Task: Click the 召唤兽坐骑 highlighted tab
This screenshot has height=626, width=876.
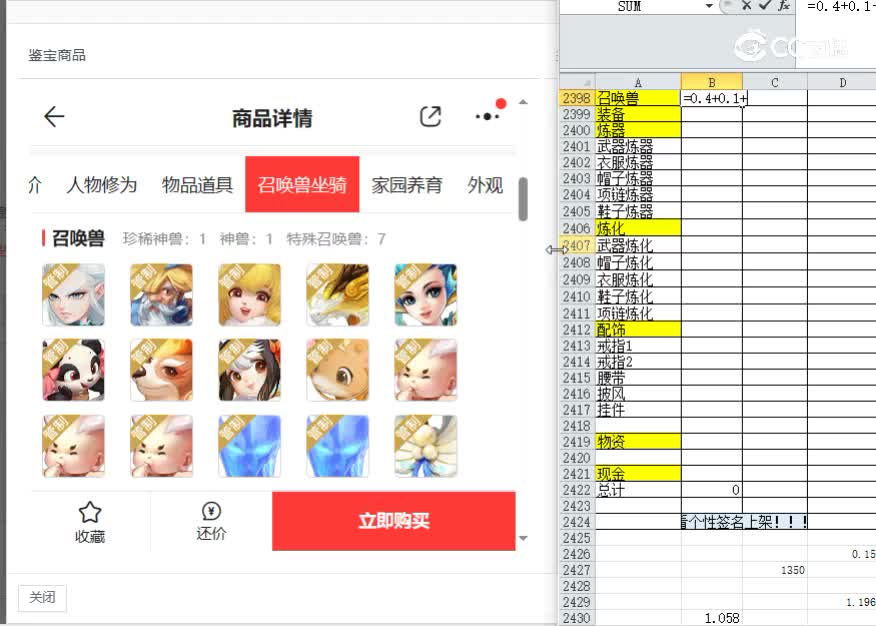Action: [302, 184]
